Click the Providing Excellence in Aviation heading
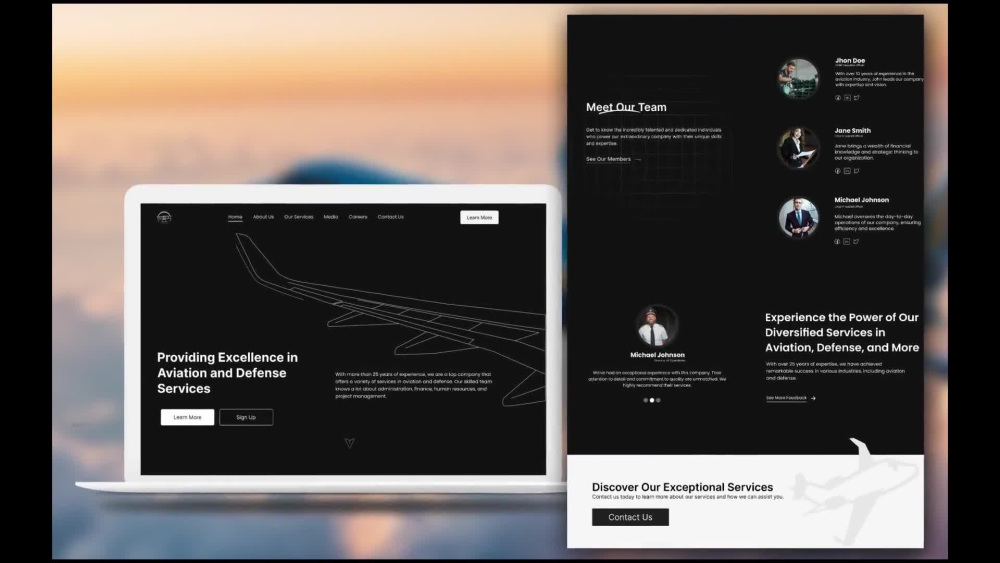The width and height of the screenshot is (1000, 563). 228,373
